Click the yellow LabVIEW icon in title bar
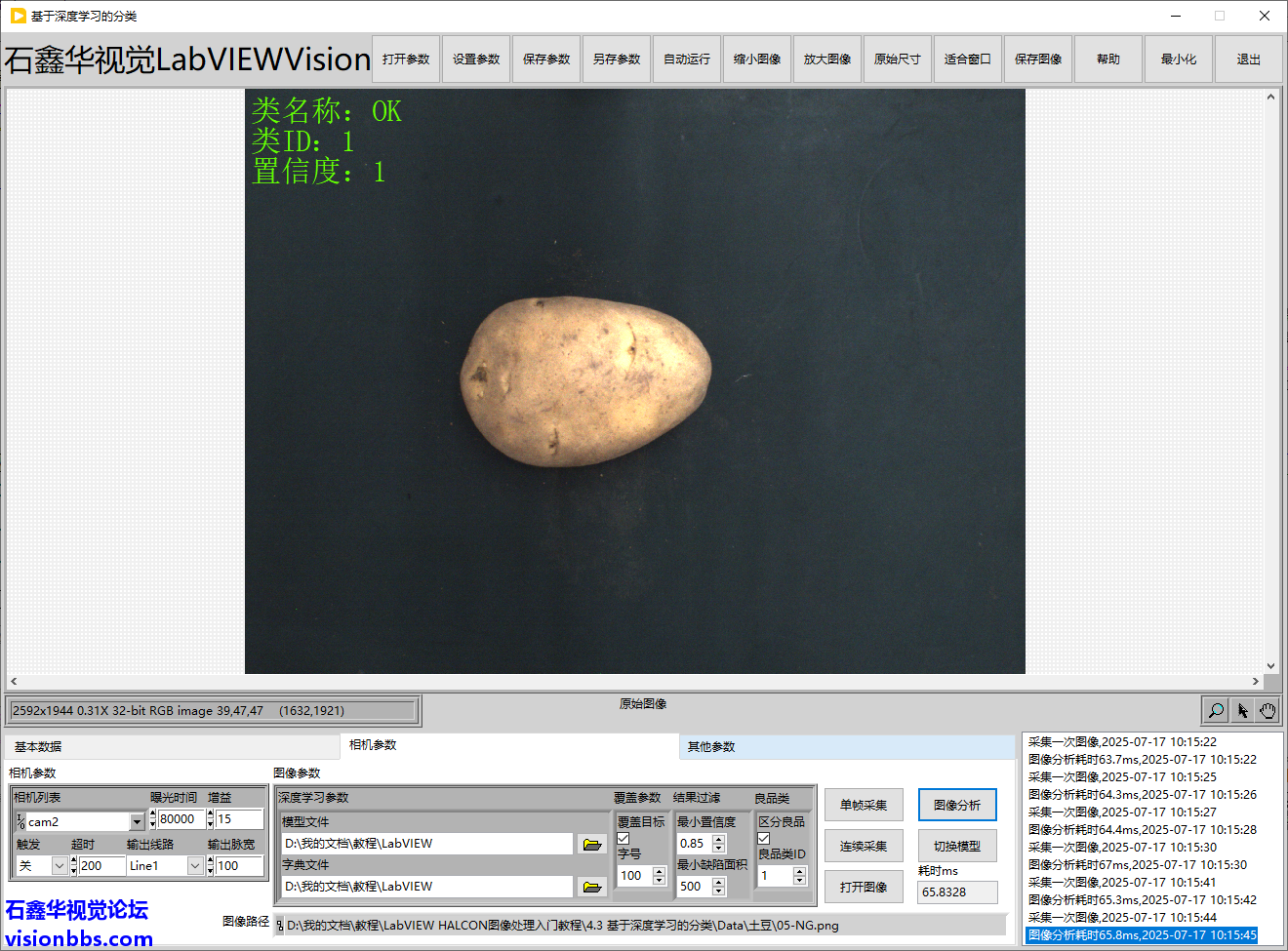Screen dimensions: 1288x951 (18, 16)
